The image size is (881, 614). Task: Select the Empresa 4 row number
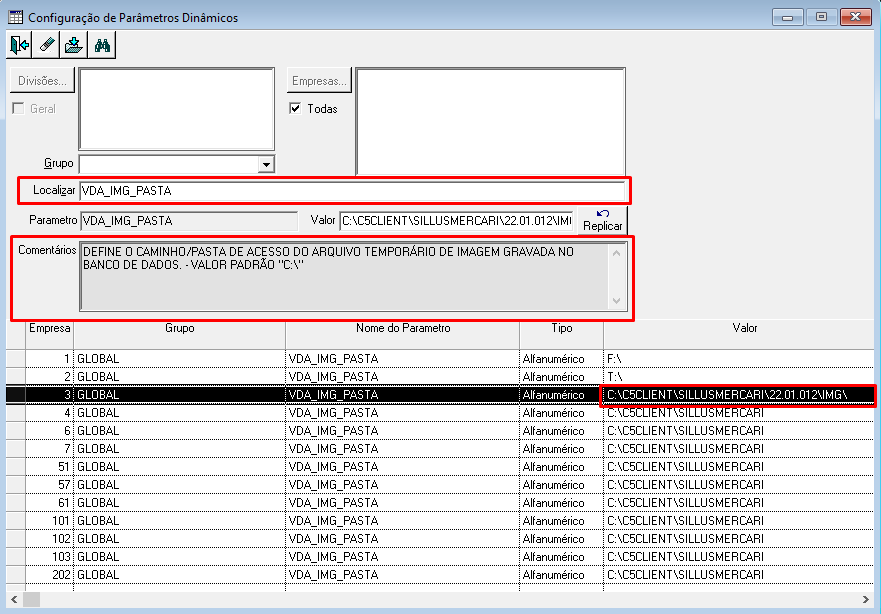49,413
